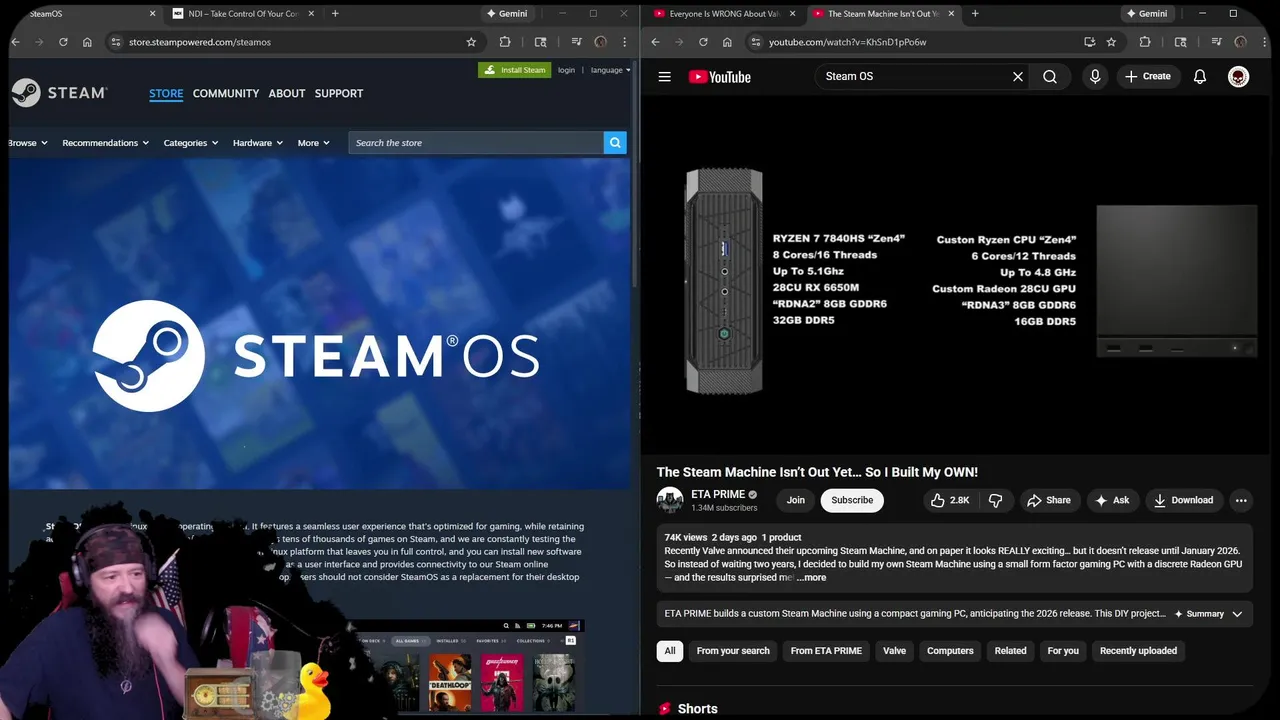This screenshot has width=1280, height=720.
Task: Open more actions ellipsis beside Download
Action: click(x=1241, y=500)
